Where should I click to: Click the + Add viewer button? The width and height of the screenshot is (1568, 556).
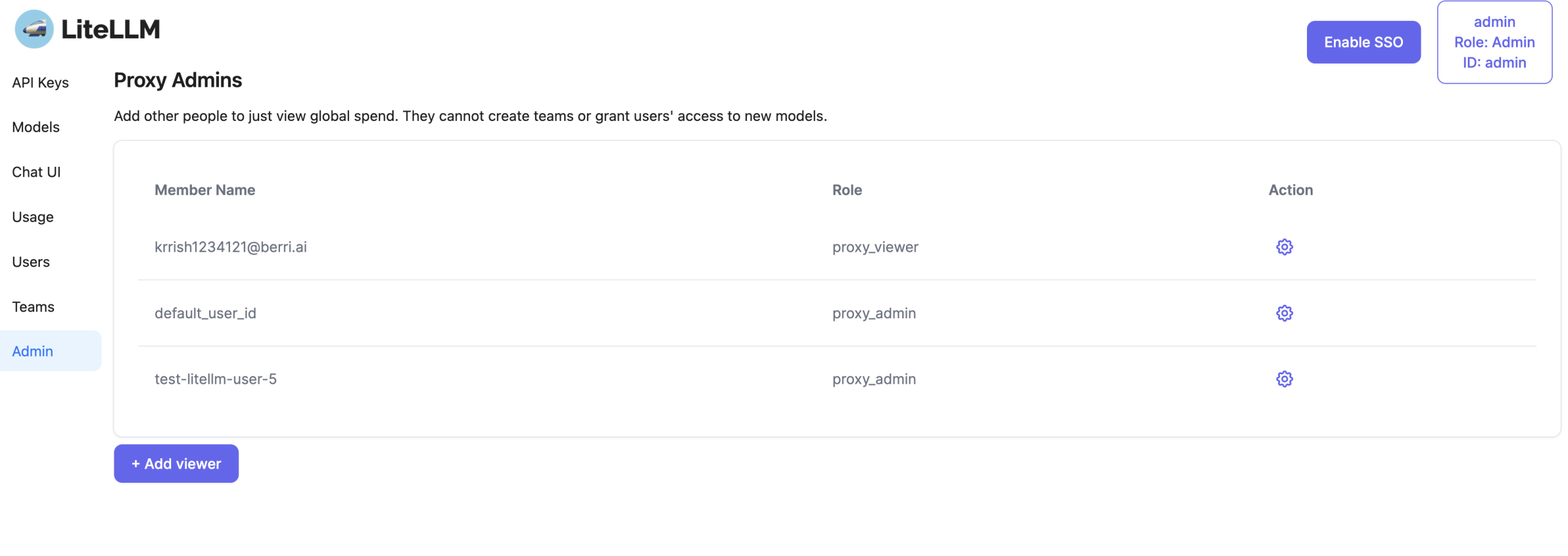click(x=176, y=464)
